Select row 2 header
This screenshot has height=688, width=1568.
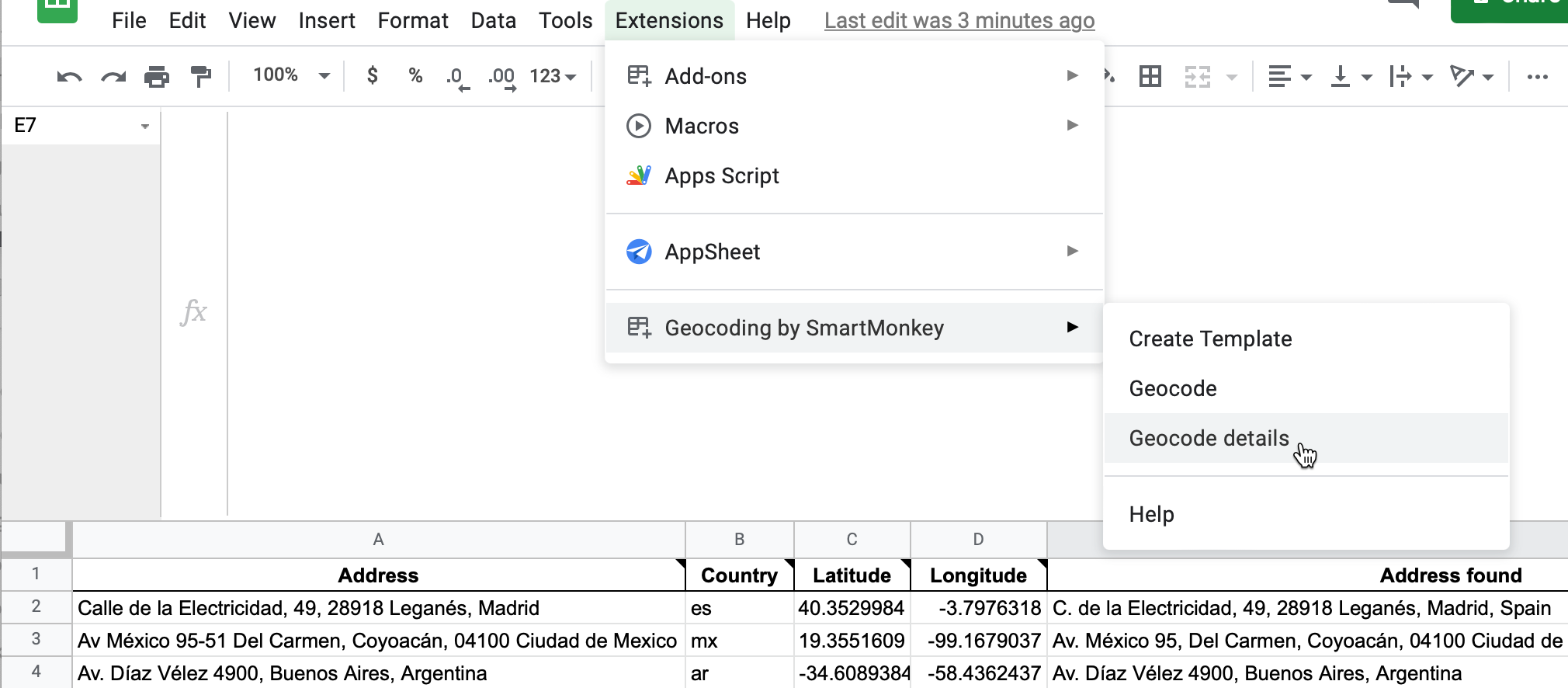(x=36, y=606)
